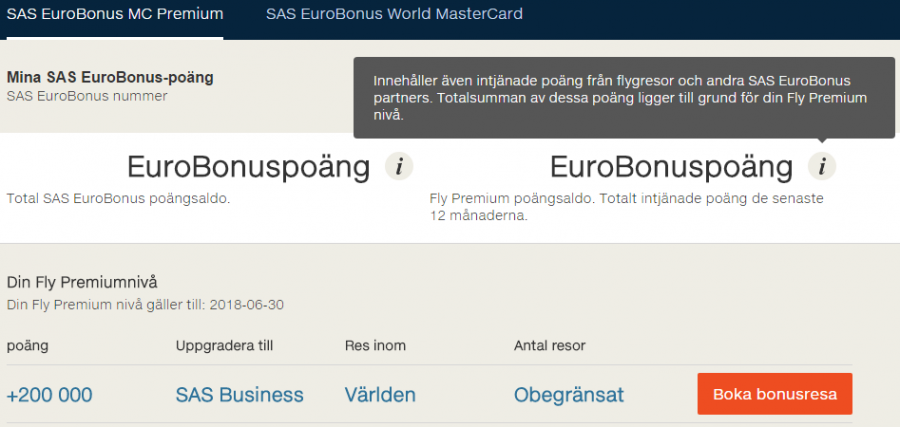
Task: Click the Din Fly Premiumnivå heading
Action: pos(82,282)
